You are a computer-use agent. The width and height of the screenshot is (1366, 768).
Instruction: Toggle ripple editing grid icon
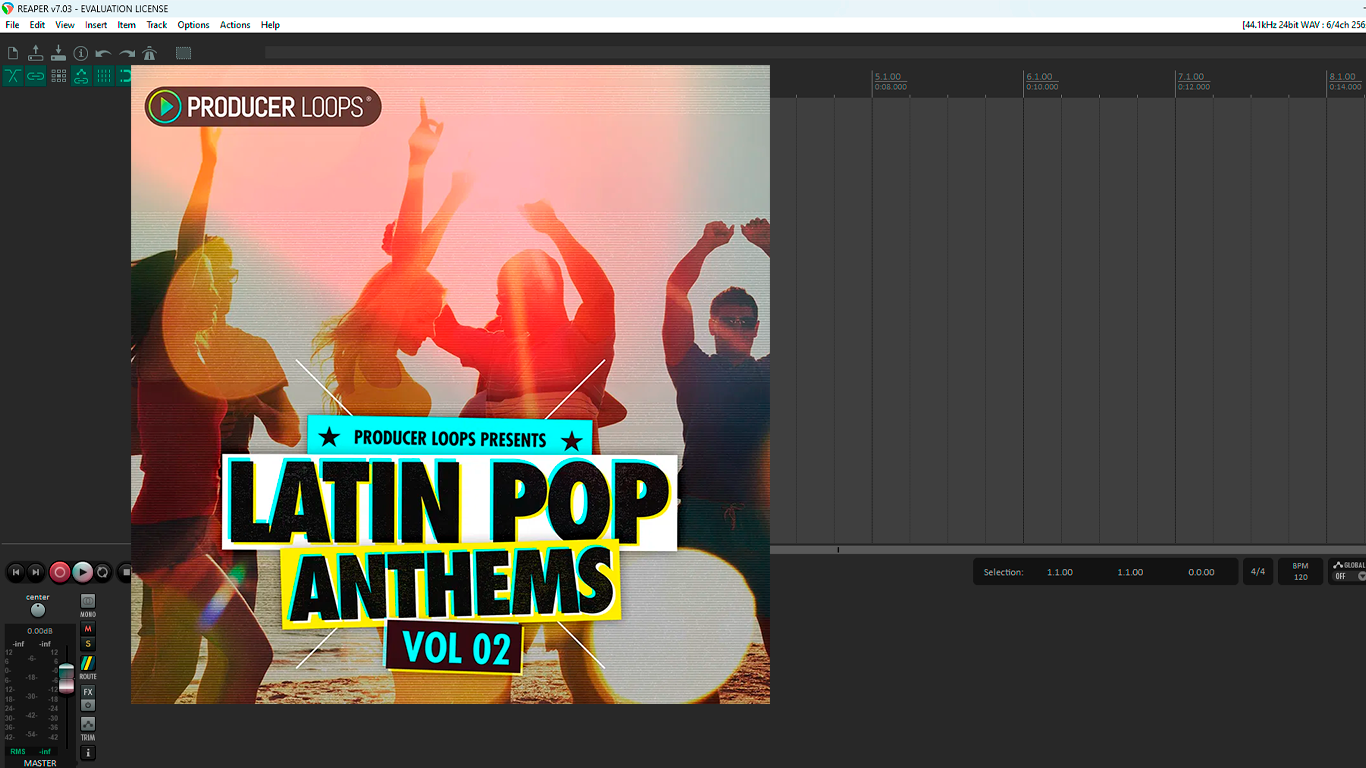[58, 76]
